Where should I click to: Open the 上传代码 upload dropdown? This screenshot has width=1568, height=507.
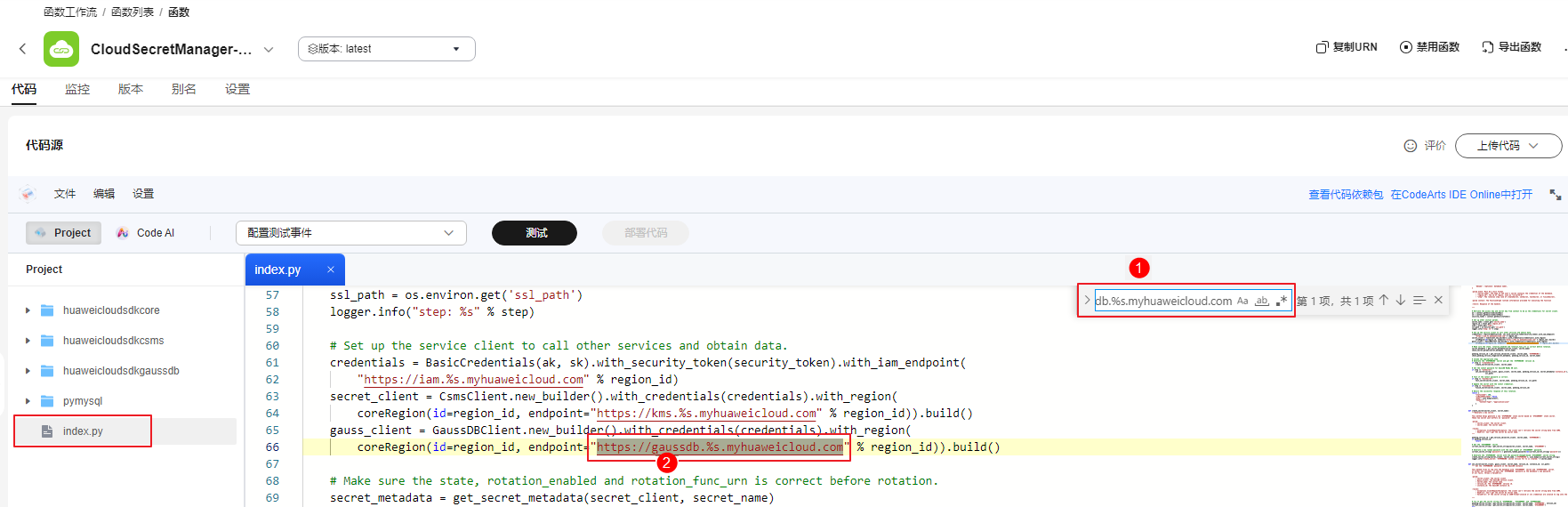(1508, 146)
